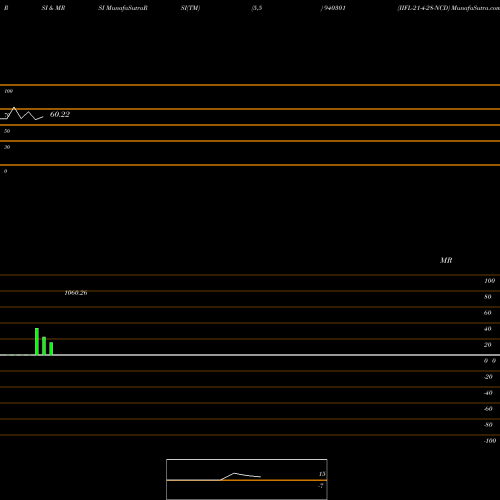
Task: Click the 30 label on RSI left axis
Action: point(7,147)
